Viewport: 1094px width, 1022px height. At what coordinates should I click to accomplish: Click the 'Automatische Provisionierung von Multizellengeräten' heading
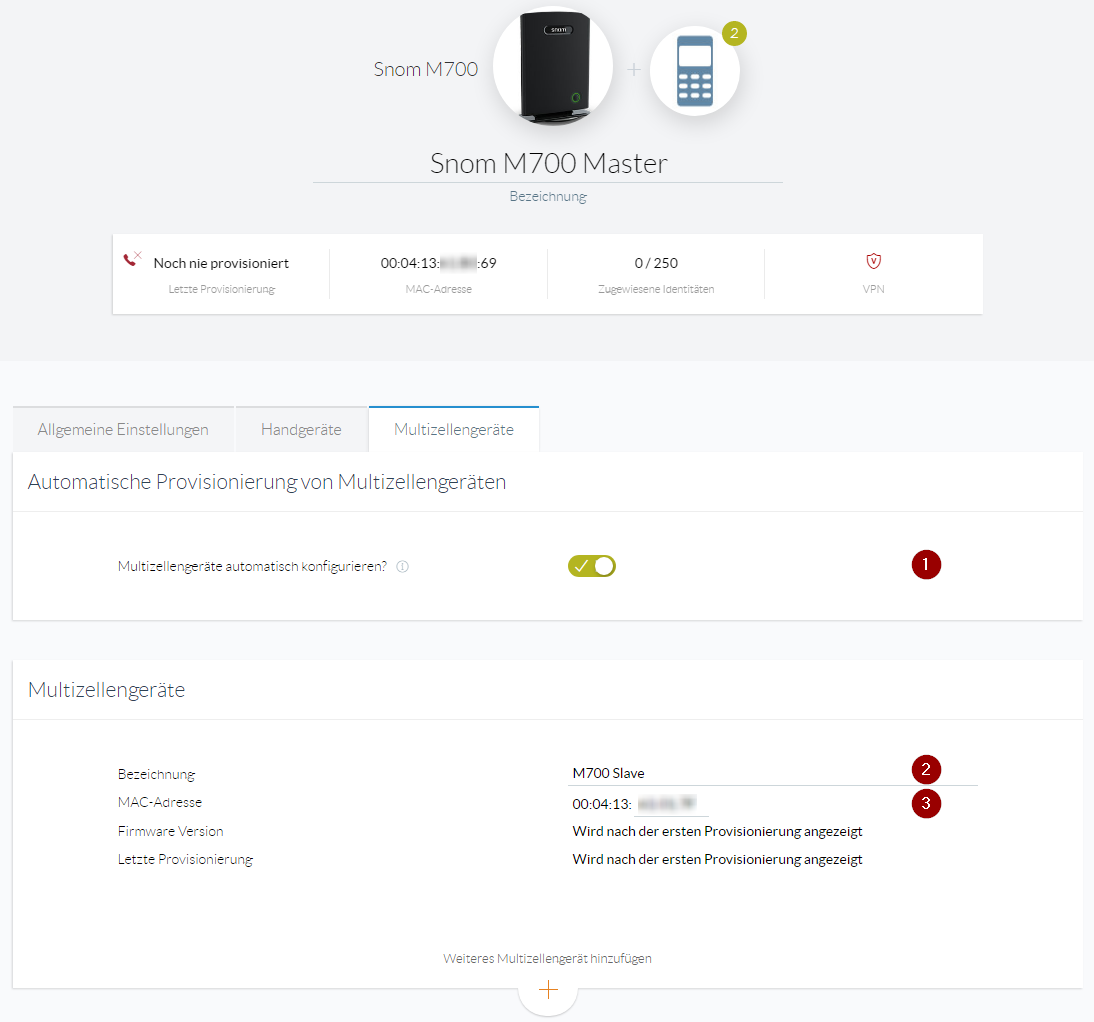click(267, 482)
